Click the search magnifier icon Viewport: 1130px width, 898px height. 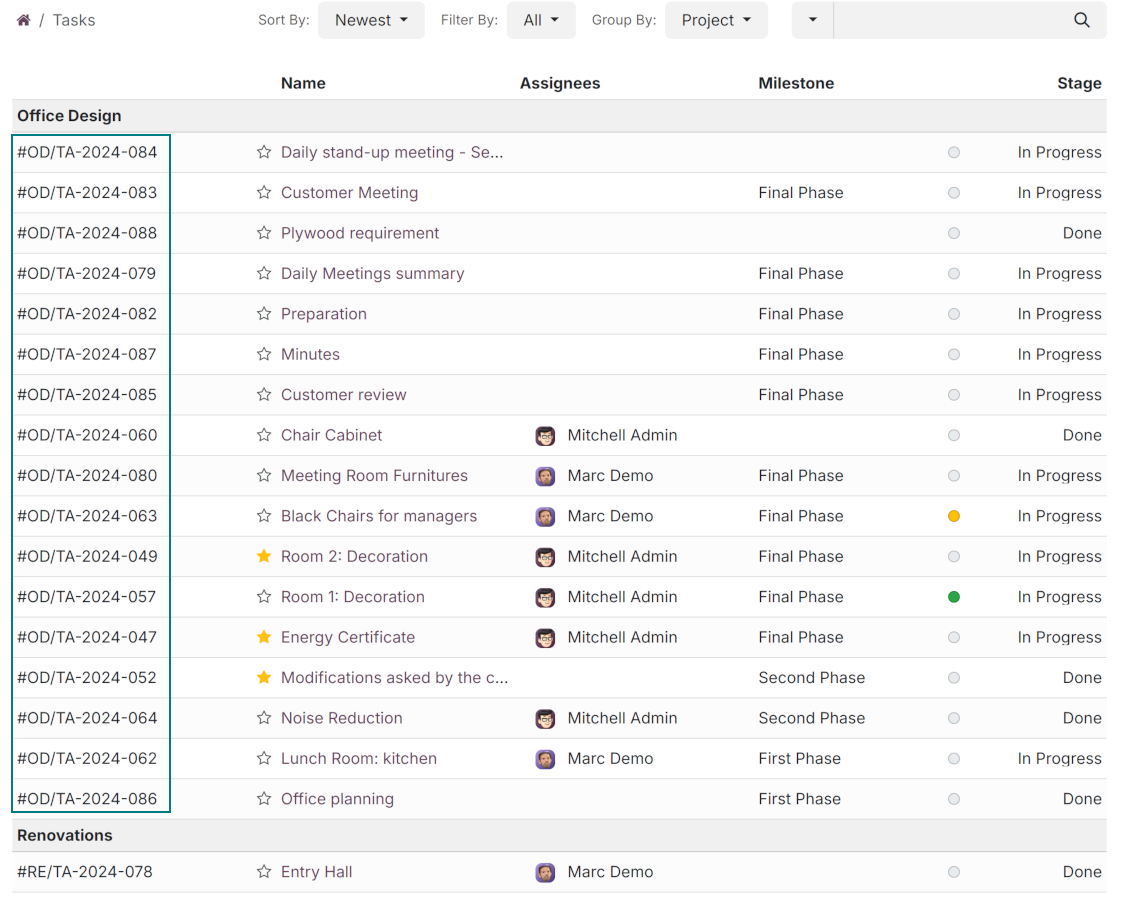point(1081,20)
